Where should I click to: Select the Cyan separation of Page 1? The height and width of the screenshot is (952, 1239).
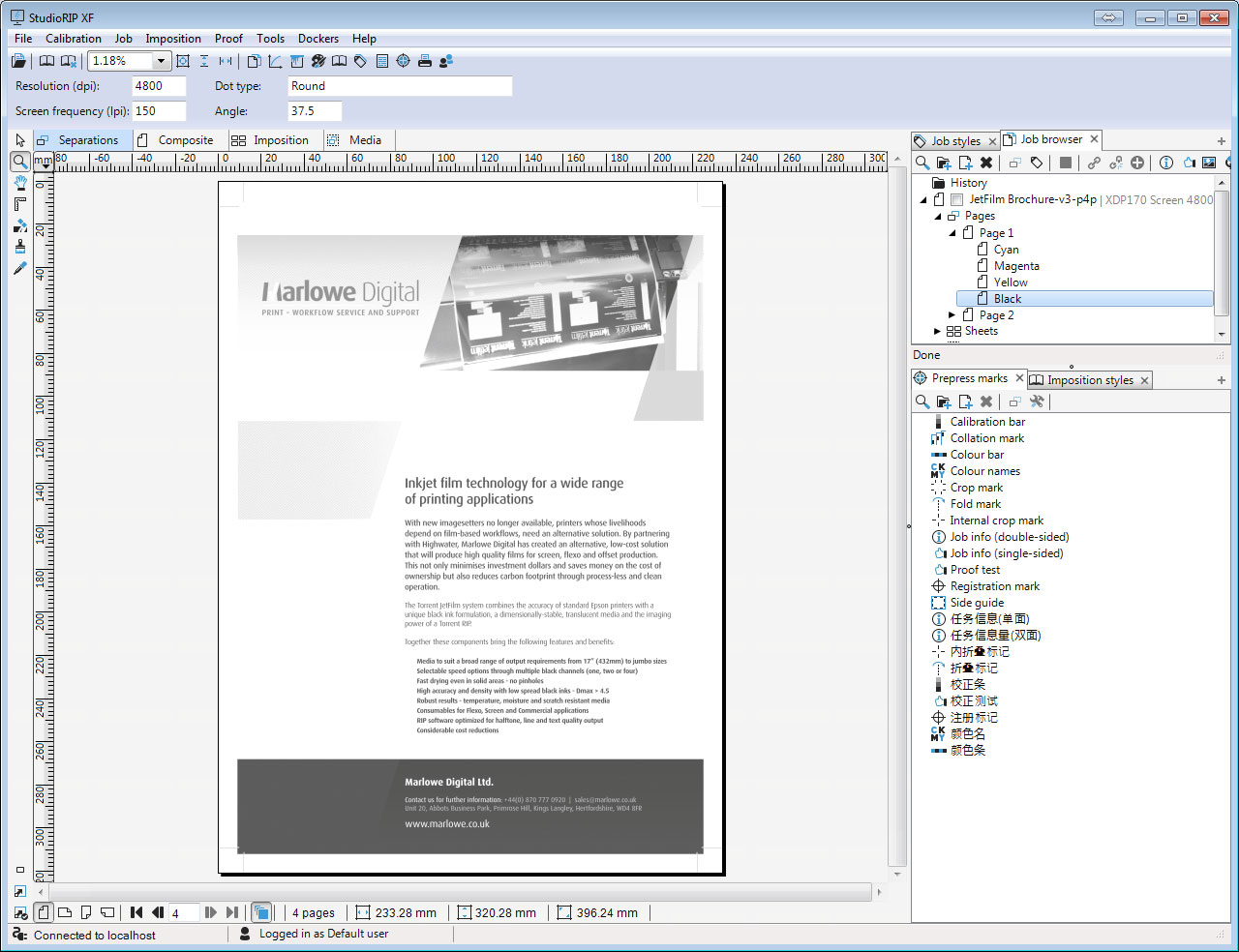coord(1006,250)
